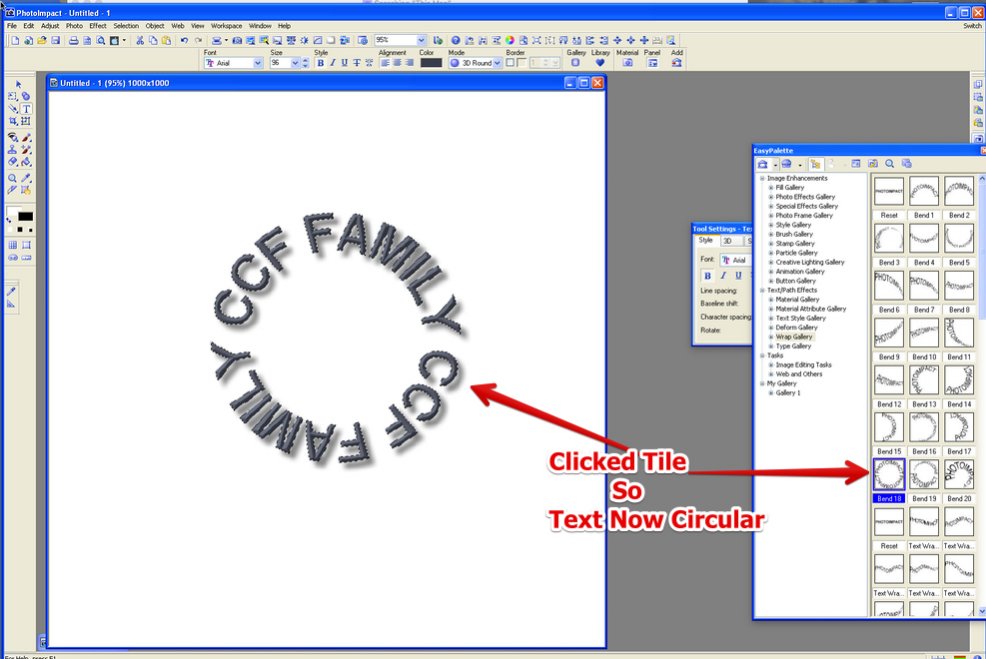Select the Zoom magnifier tool in toolbox
This screenshot has width=986, height=659.
tap(13, 178)
